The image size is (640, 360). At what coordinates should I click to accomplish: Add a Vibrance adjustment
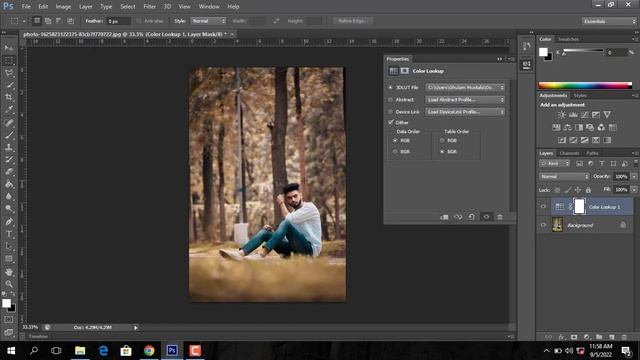(607, 115)
